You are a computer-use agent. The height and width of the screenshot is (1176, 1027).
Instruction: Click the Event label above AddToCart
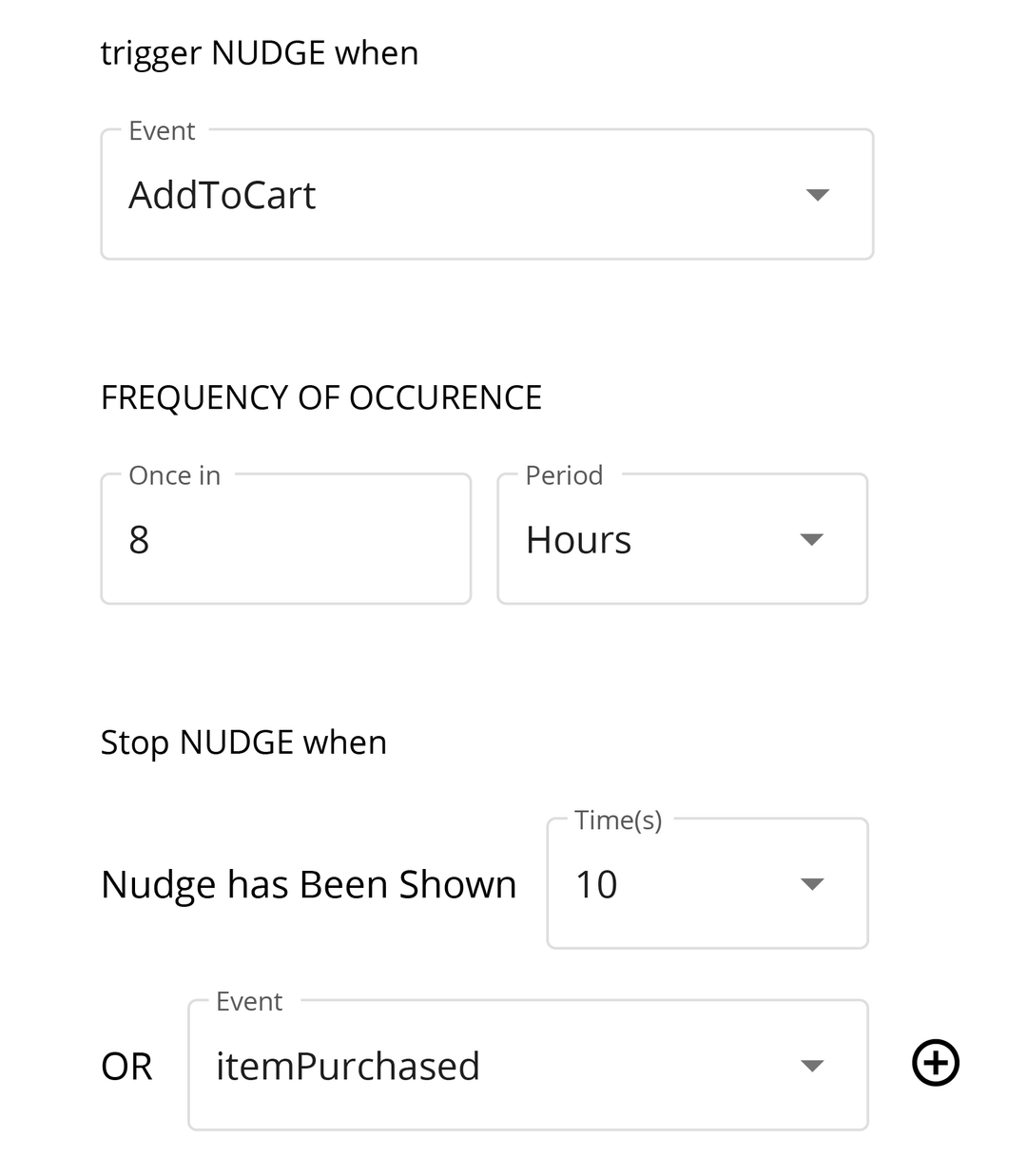(x=162, y=130)
